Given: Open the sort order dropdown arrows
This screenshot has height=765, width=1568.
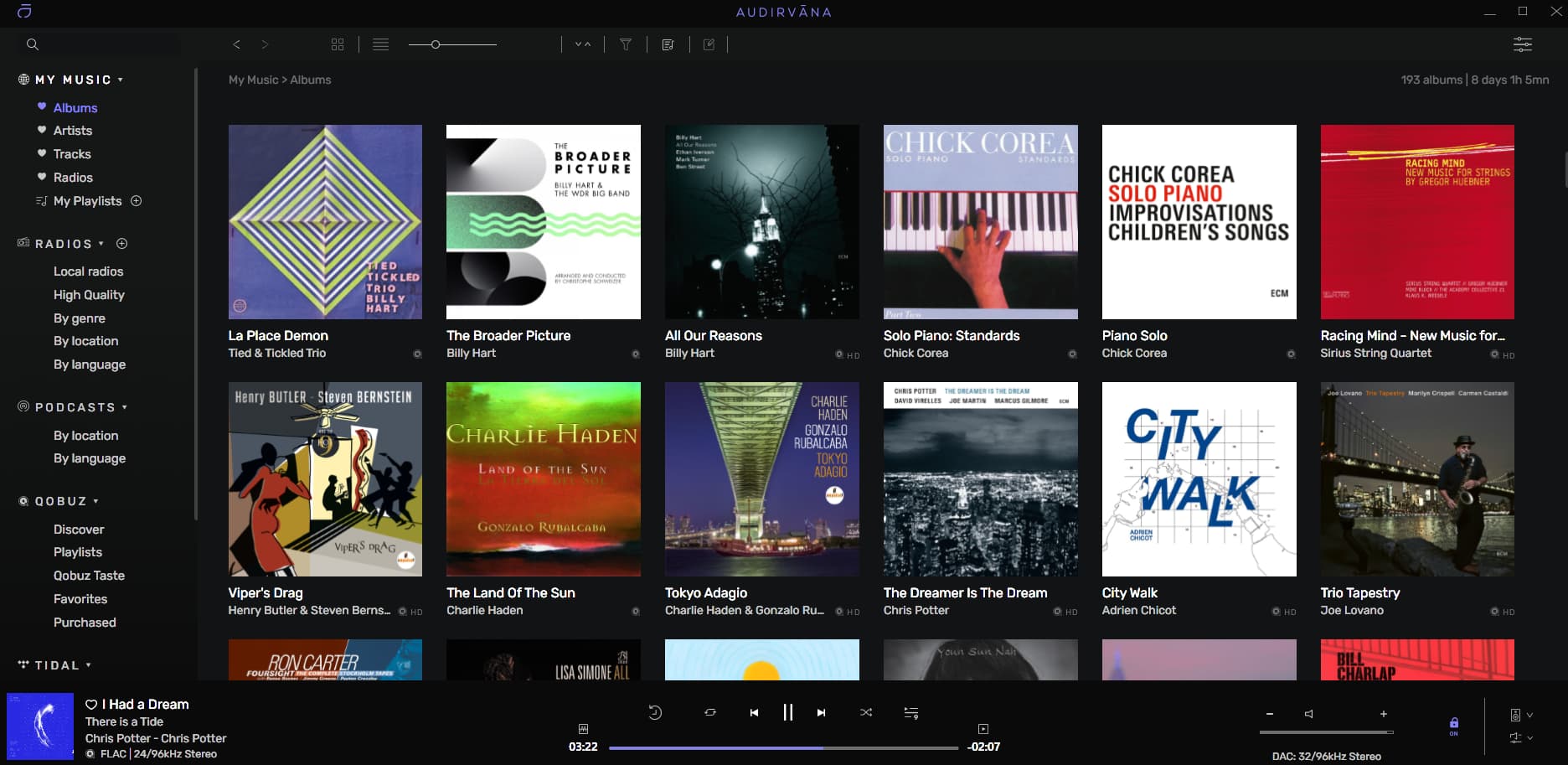Looking at the screenshot, I should click(583, 44).
